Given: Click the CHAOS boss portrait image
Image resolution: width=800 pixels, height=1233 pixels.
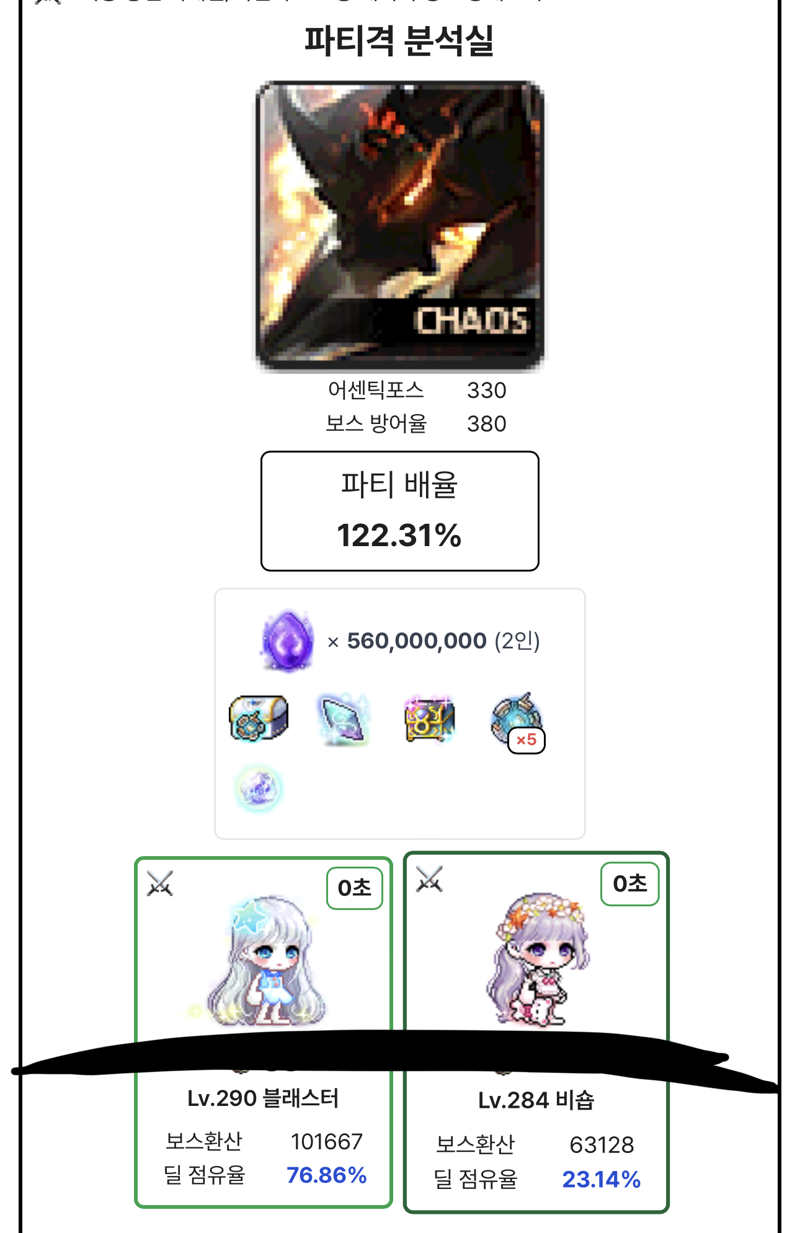Looking at the screenshot, I should [400, 226].
